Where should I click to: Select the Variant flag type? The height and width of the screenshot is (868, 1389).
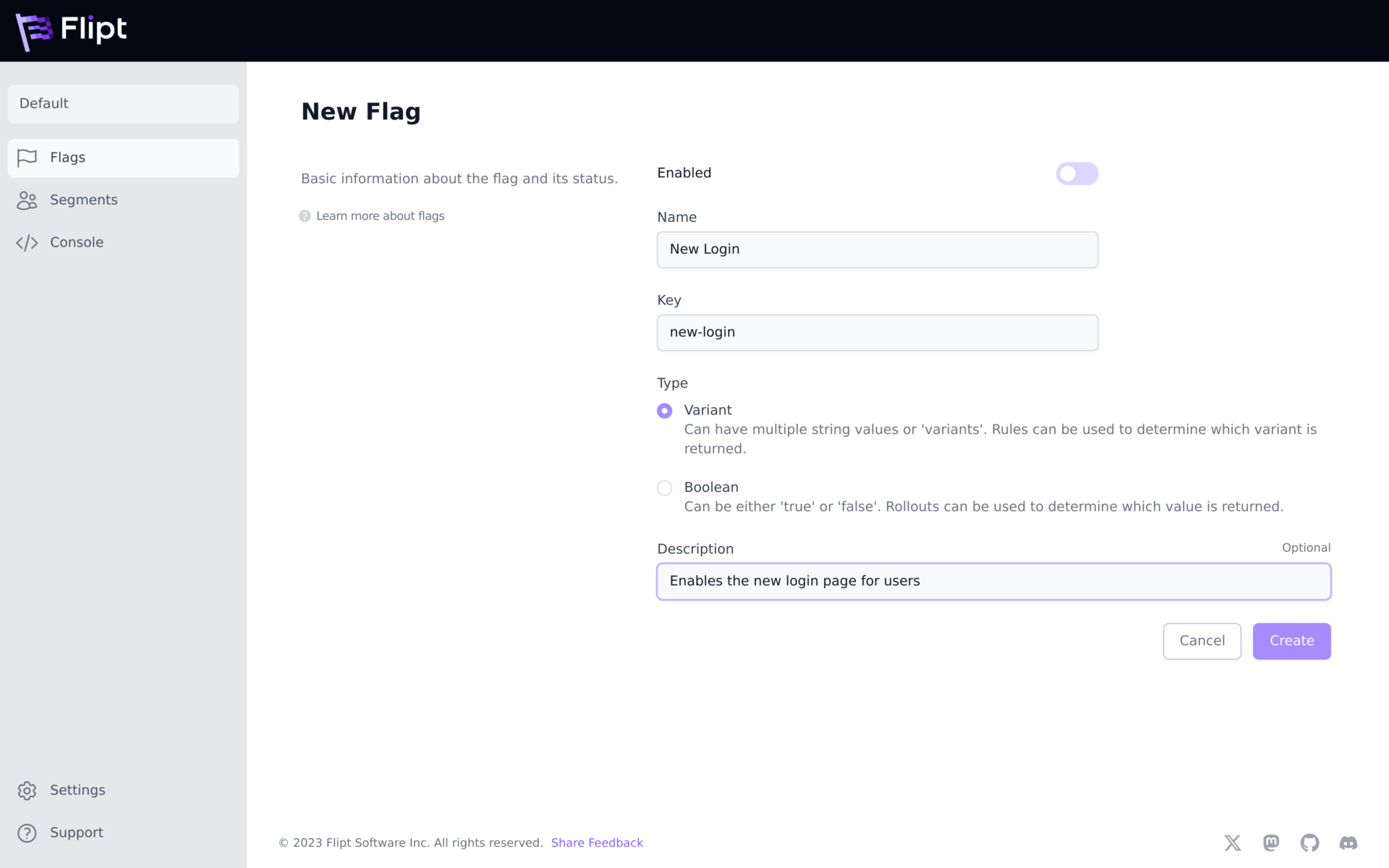[x=664, y=410]
